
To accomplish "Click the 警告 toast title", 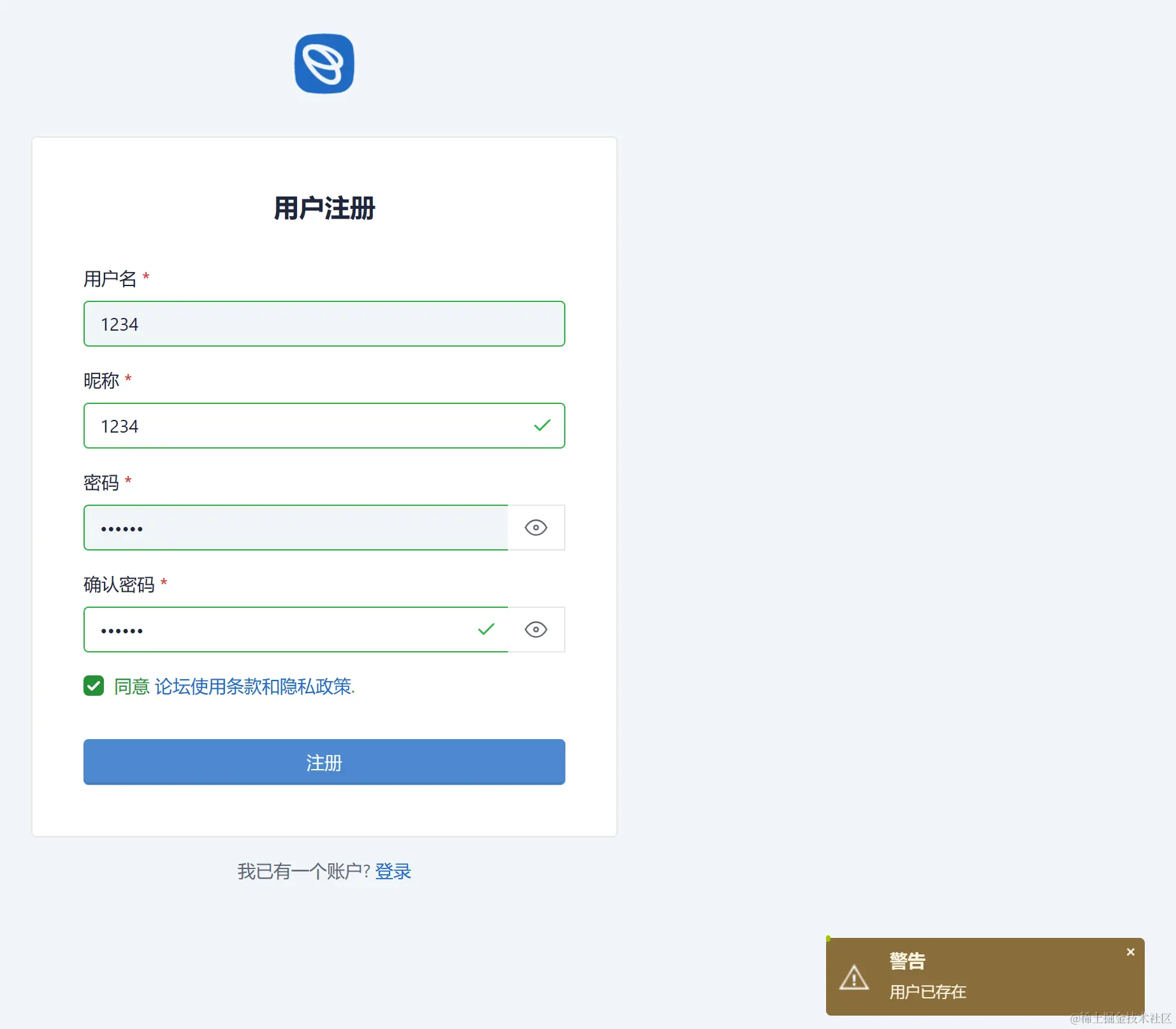I will click(907, 961).
